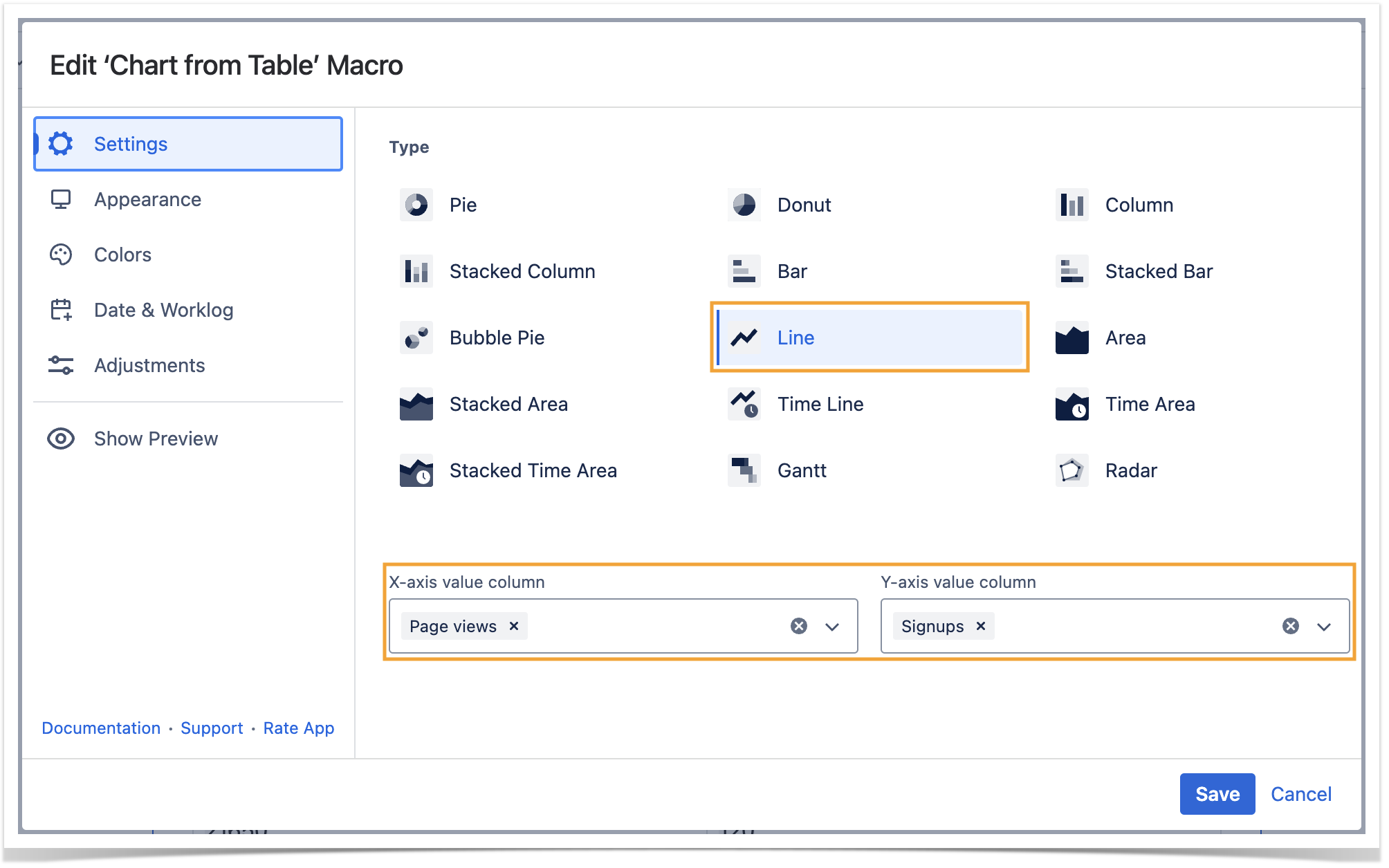Pick the Time Line chart icon

tap(744, 404)
